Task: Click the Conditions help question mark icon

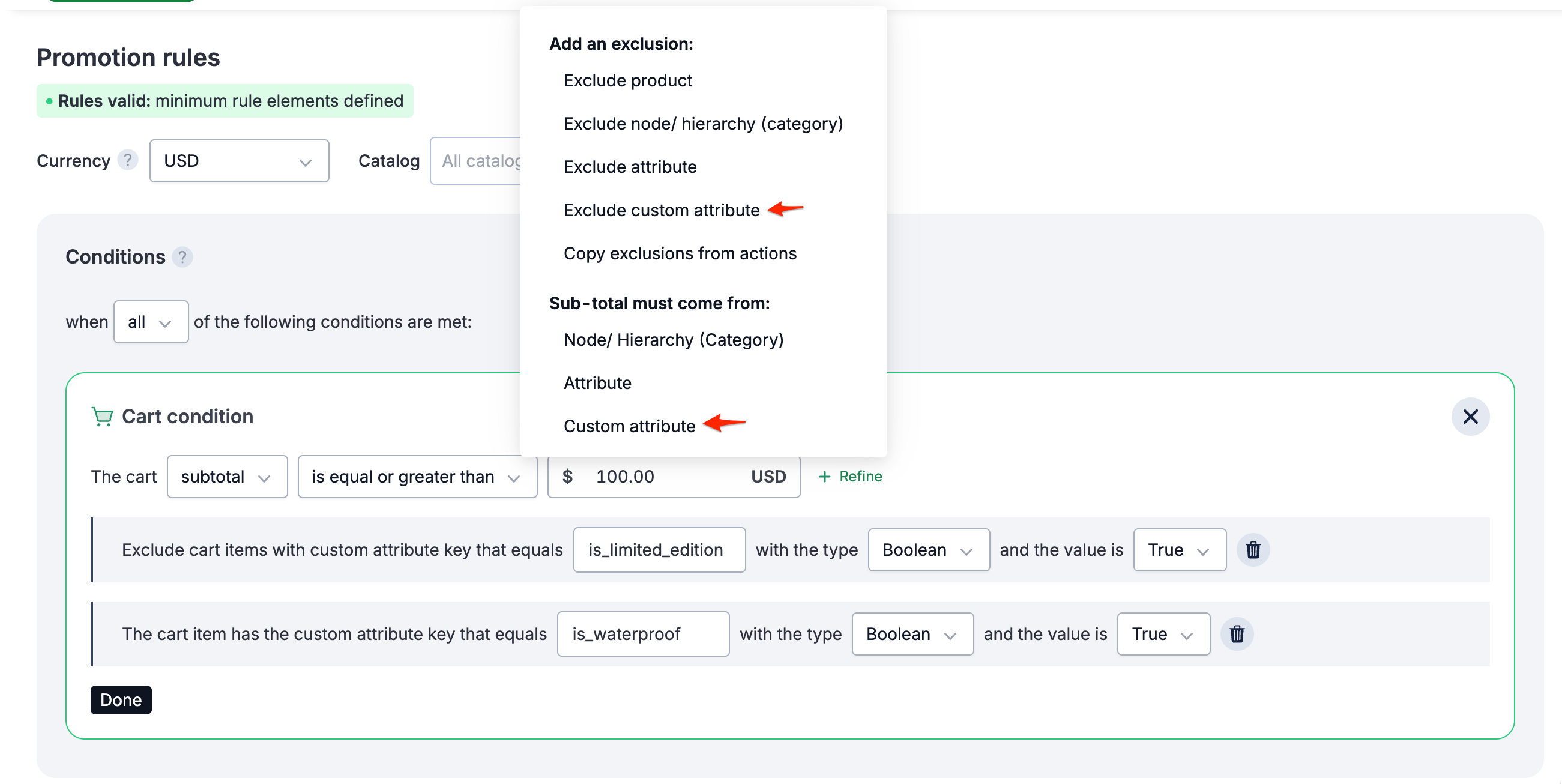Action: click(183, 257)
